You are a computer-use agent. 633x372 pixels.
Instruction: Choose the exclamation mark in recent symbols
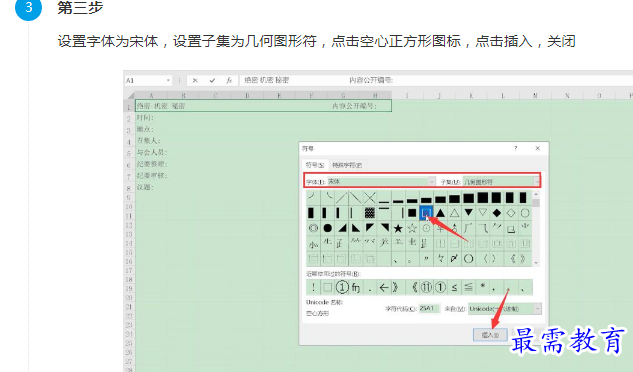313,287
